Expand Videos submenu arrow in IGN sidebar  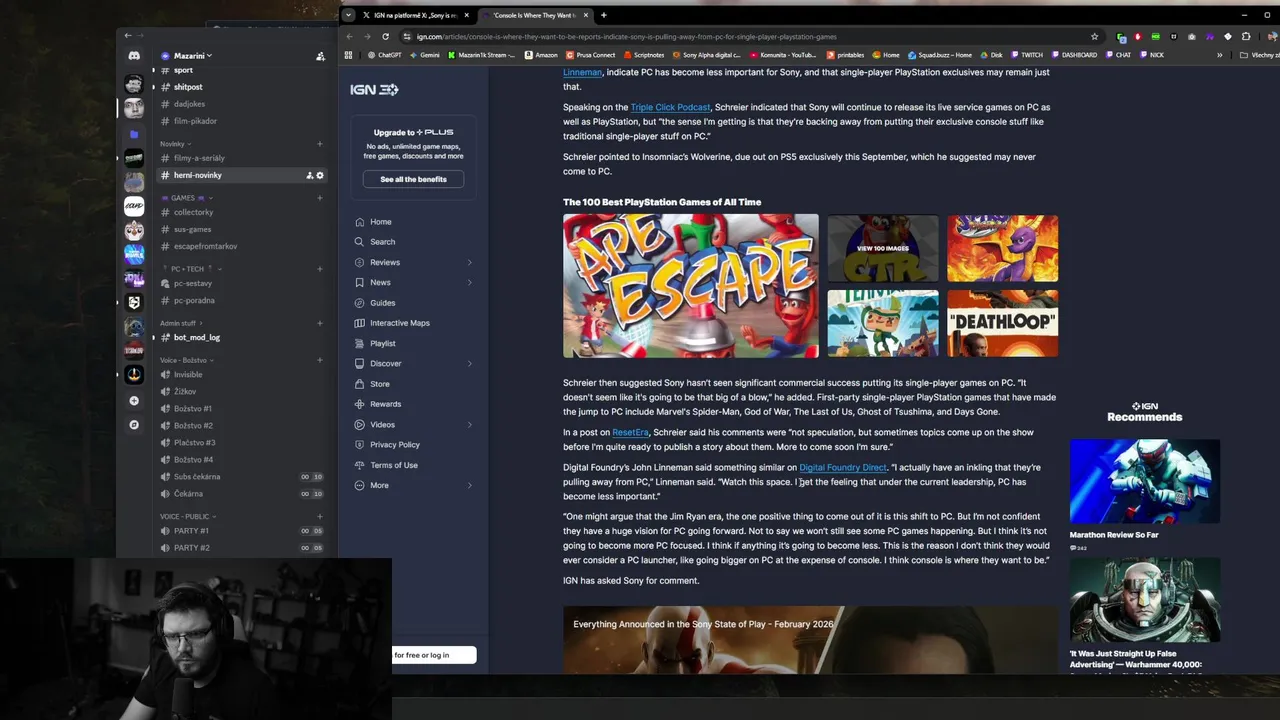click(x=470, y=424)
